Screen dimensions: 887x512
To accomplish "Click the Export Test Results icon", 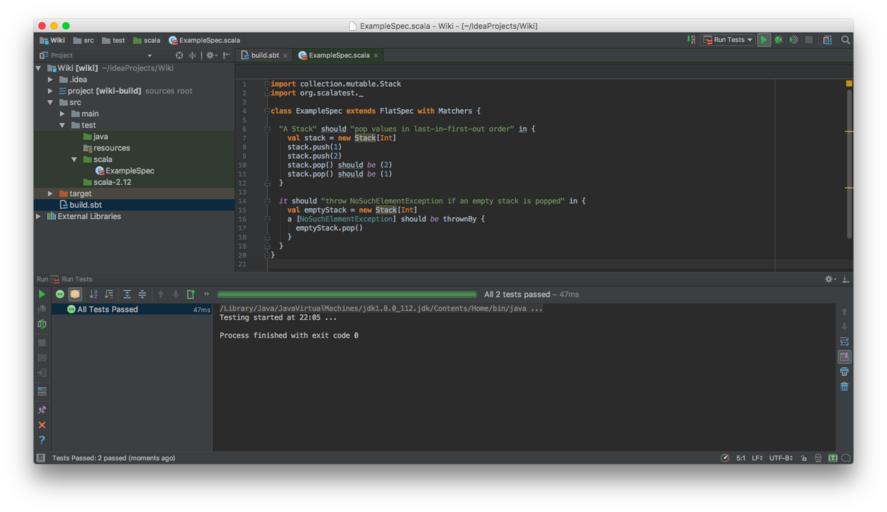I will tap(190, 295).
